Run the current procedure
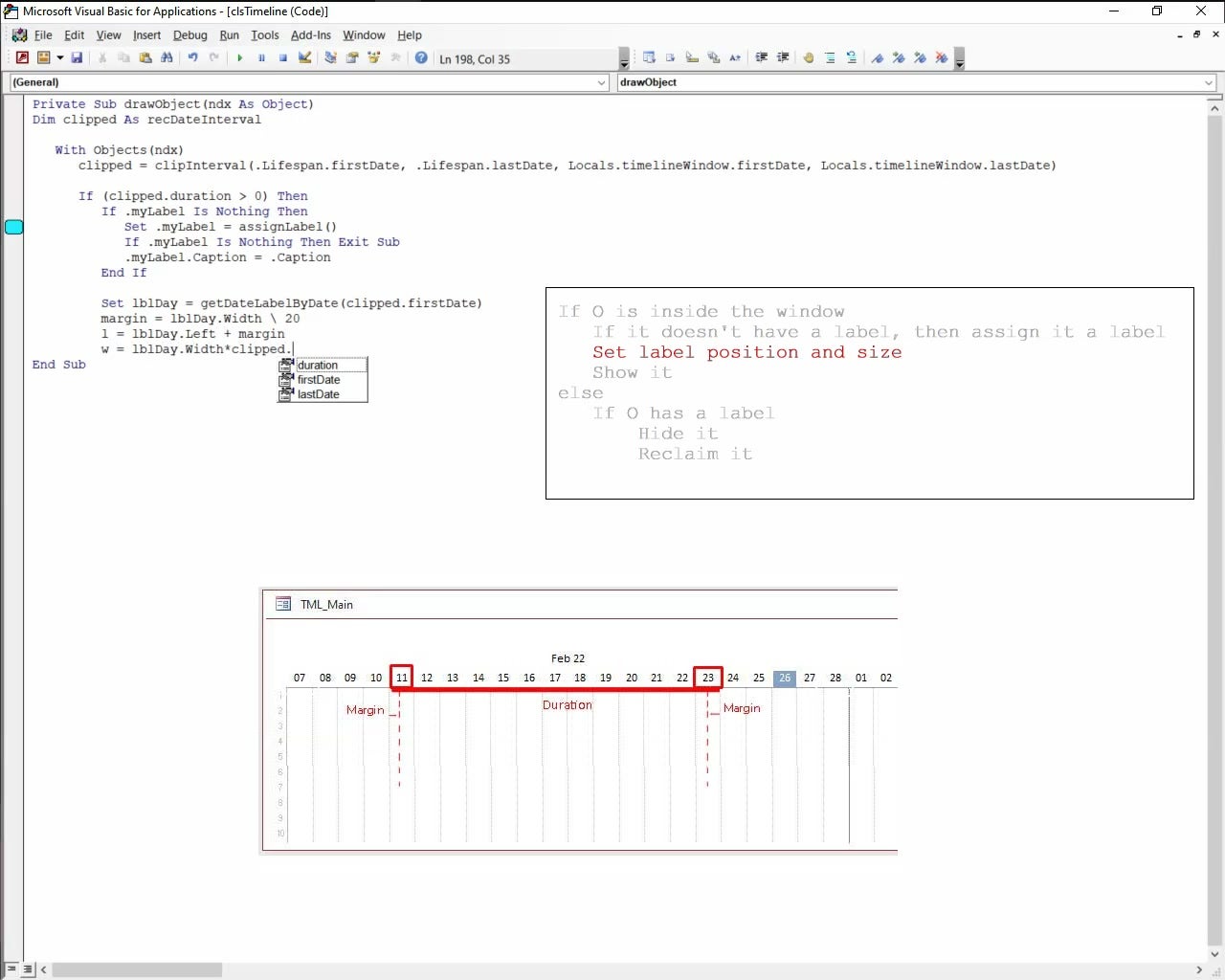The width and height of the screenshot is (1225, 980). pyautogui.click(x=240, y=57)
